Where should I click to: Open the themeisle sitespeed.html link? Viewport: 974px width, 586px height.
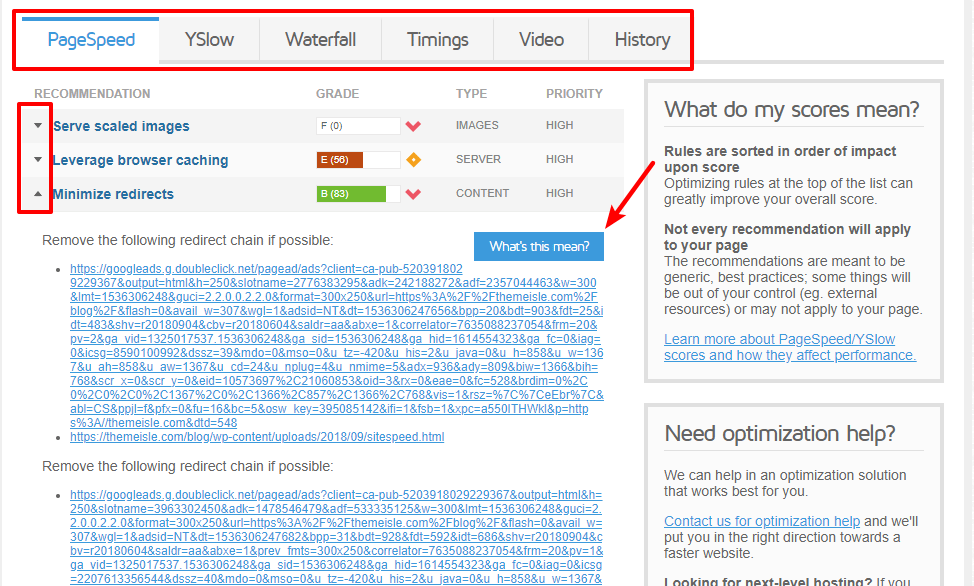(257, 437)
